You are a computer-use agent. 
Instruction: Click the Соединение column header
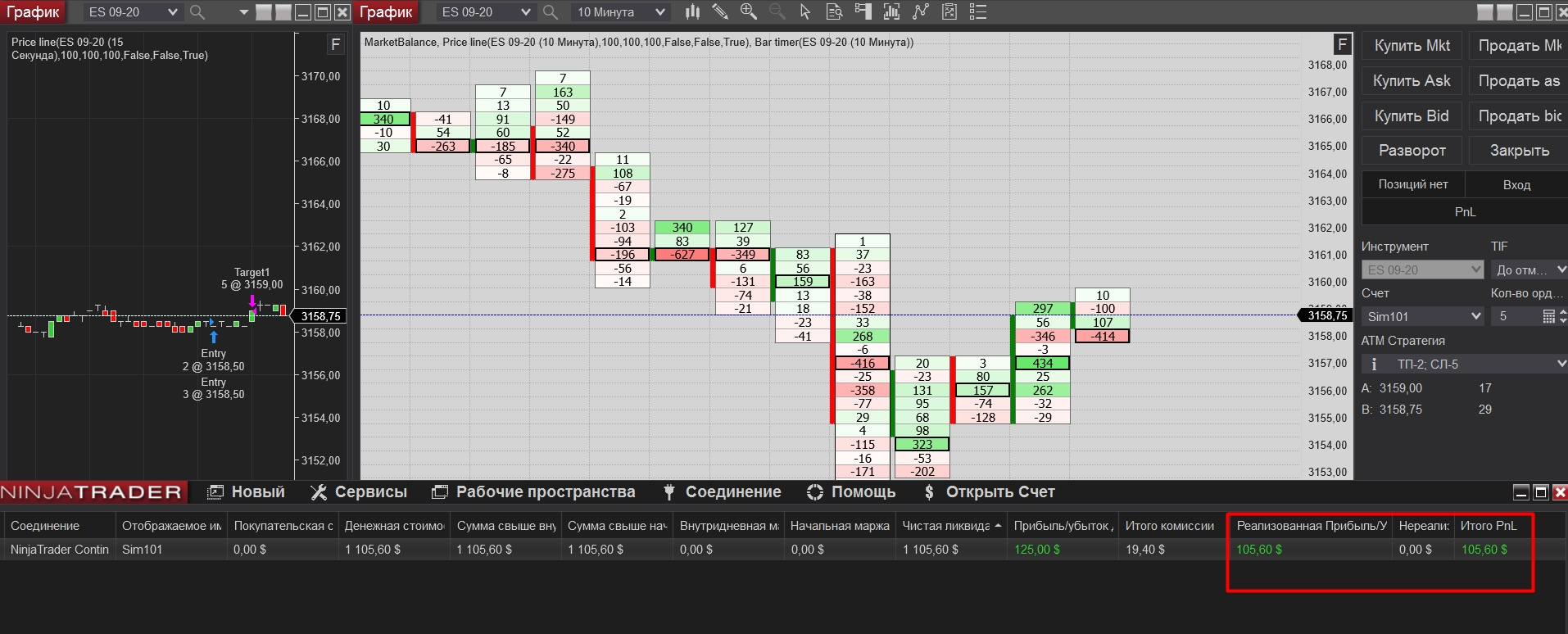(60, 526)
